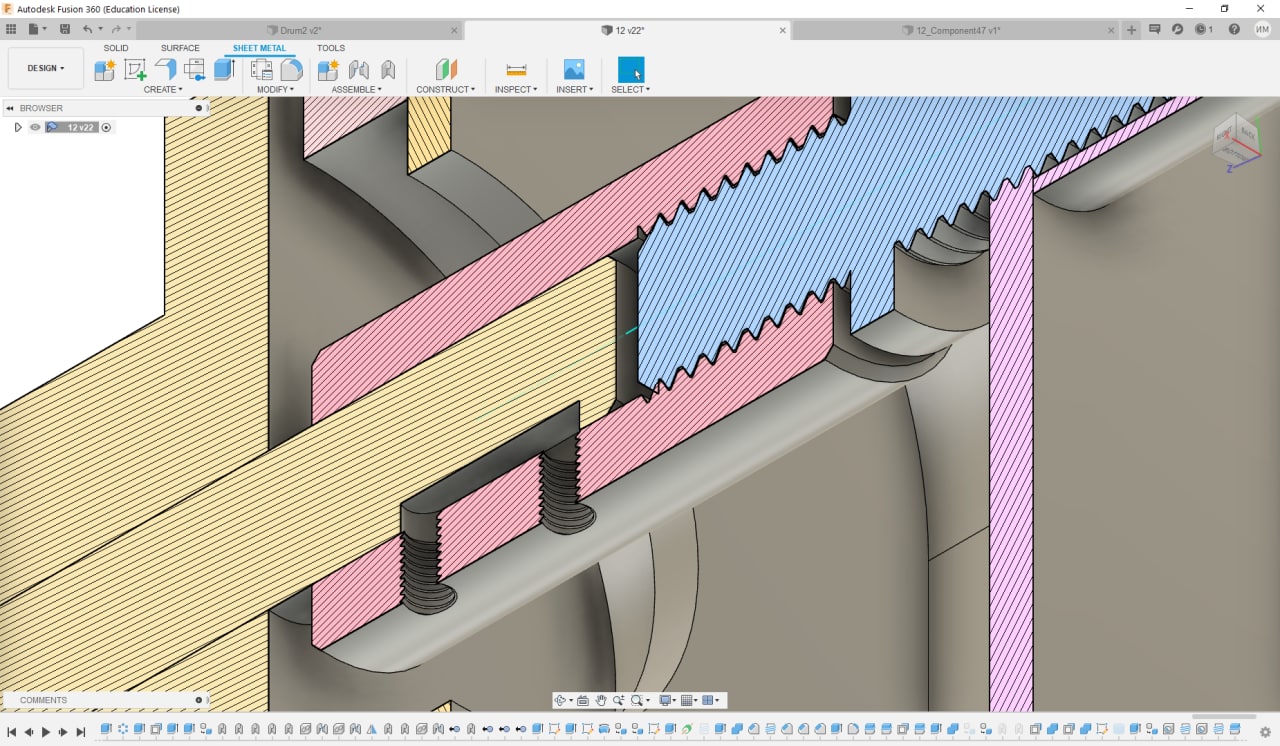Click the Offset Plane icon above Construct
This screenshot has width=1280, height=746.
(x=446, y=69)
